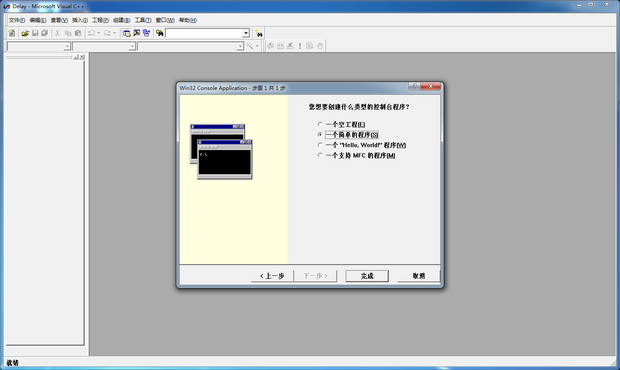Open the 帮助 menu
The height and width of the screenshot is (370, 620).
187,20
